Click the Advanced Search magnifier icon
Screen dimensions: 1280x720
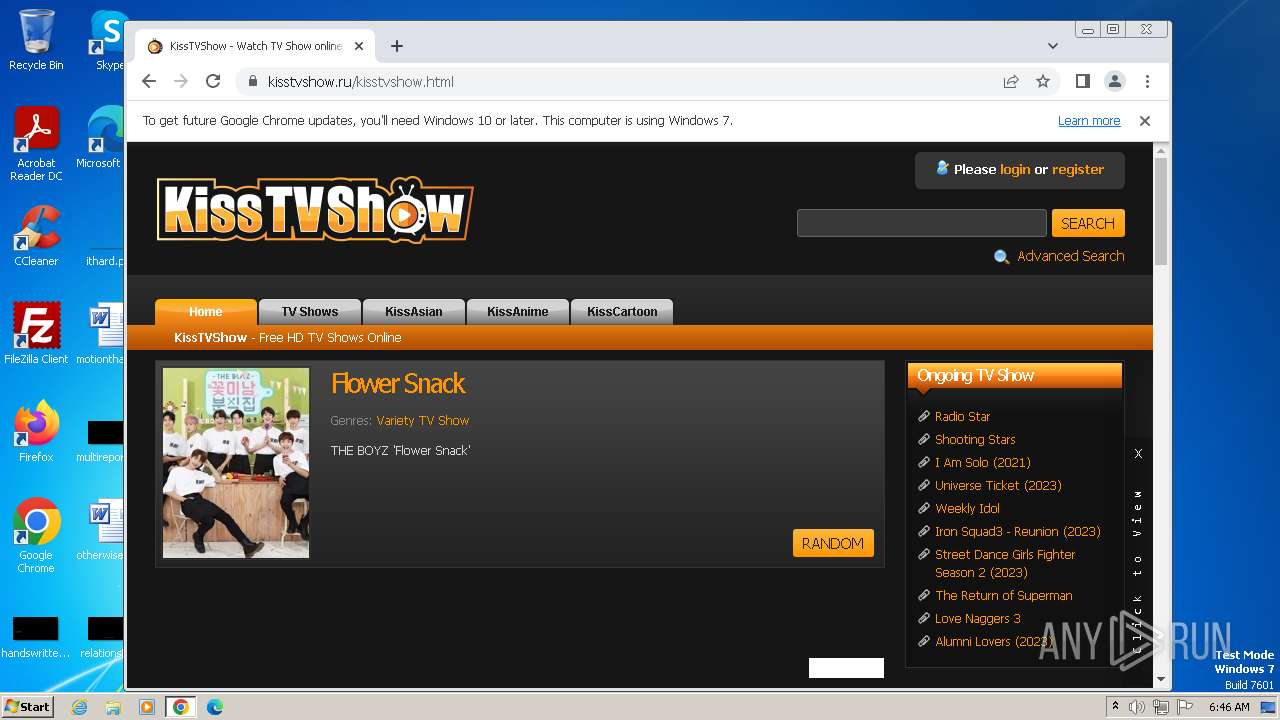point(1001,257)
